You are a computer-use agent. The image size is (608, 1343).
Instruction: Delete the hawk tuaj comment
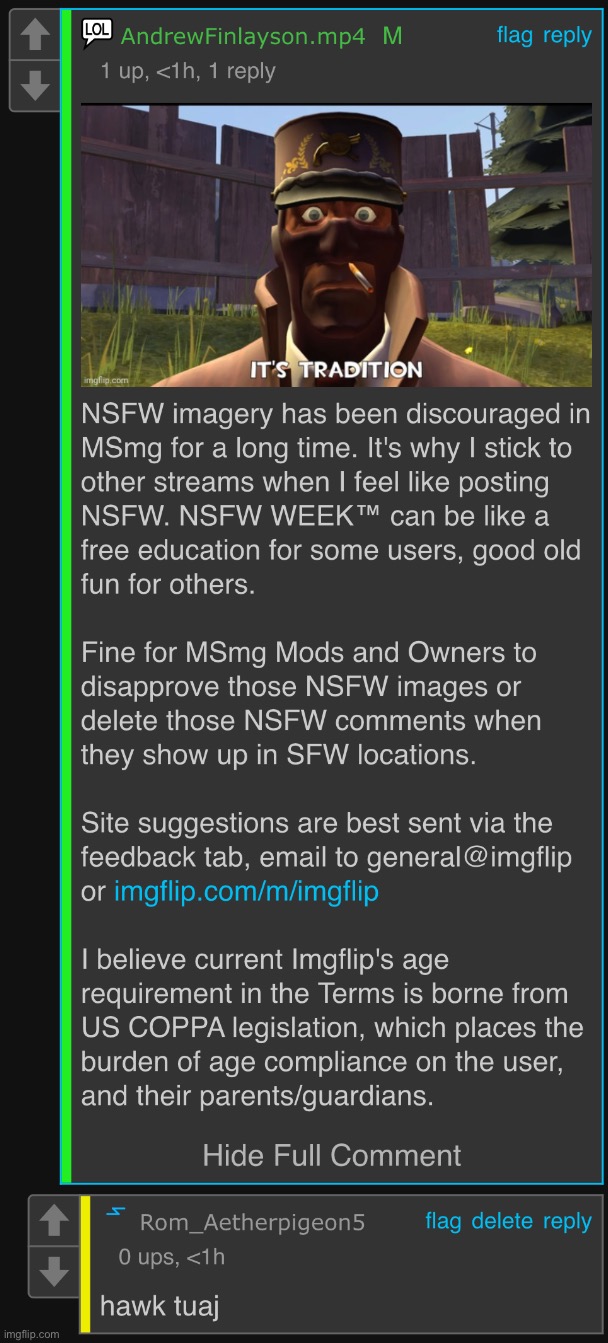pyautogui.click(x=502, y=1221)
